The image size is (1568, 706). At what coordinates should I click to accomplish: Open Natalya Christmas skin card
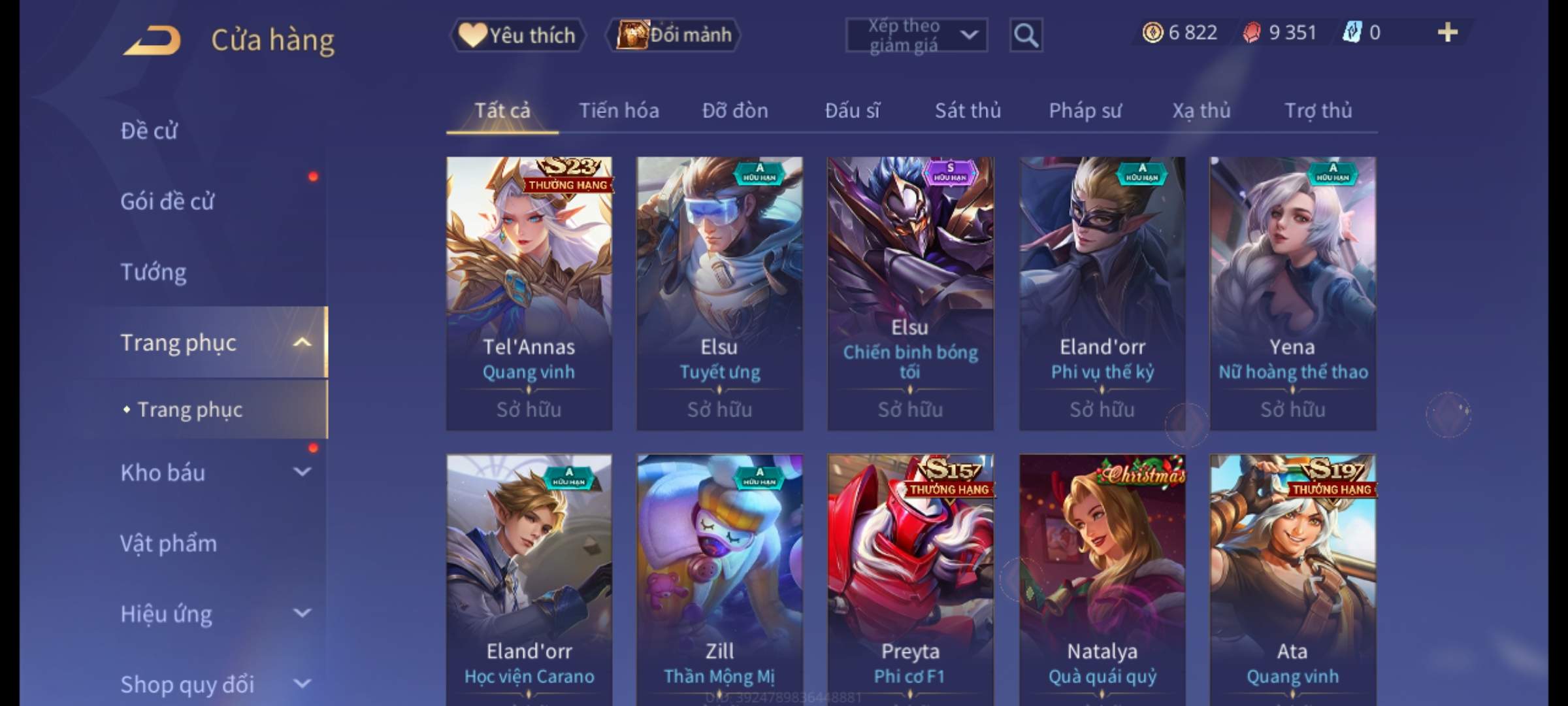point(1102,580)
